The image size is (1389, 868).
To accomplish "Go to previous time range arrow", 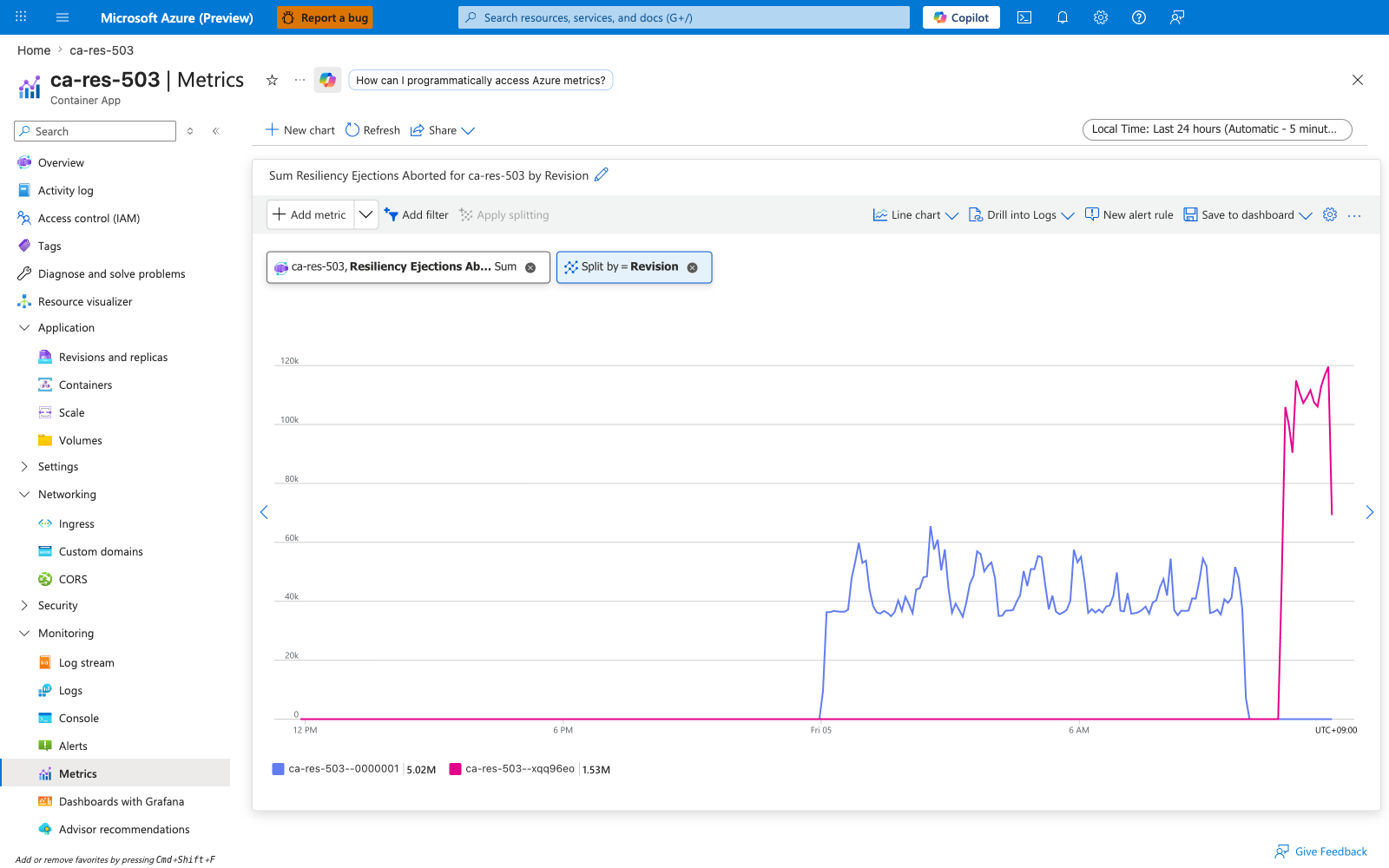I will 264,512.
